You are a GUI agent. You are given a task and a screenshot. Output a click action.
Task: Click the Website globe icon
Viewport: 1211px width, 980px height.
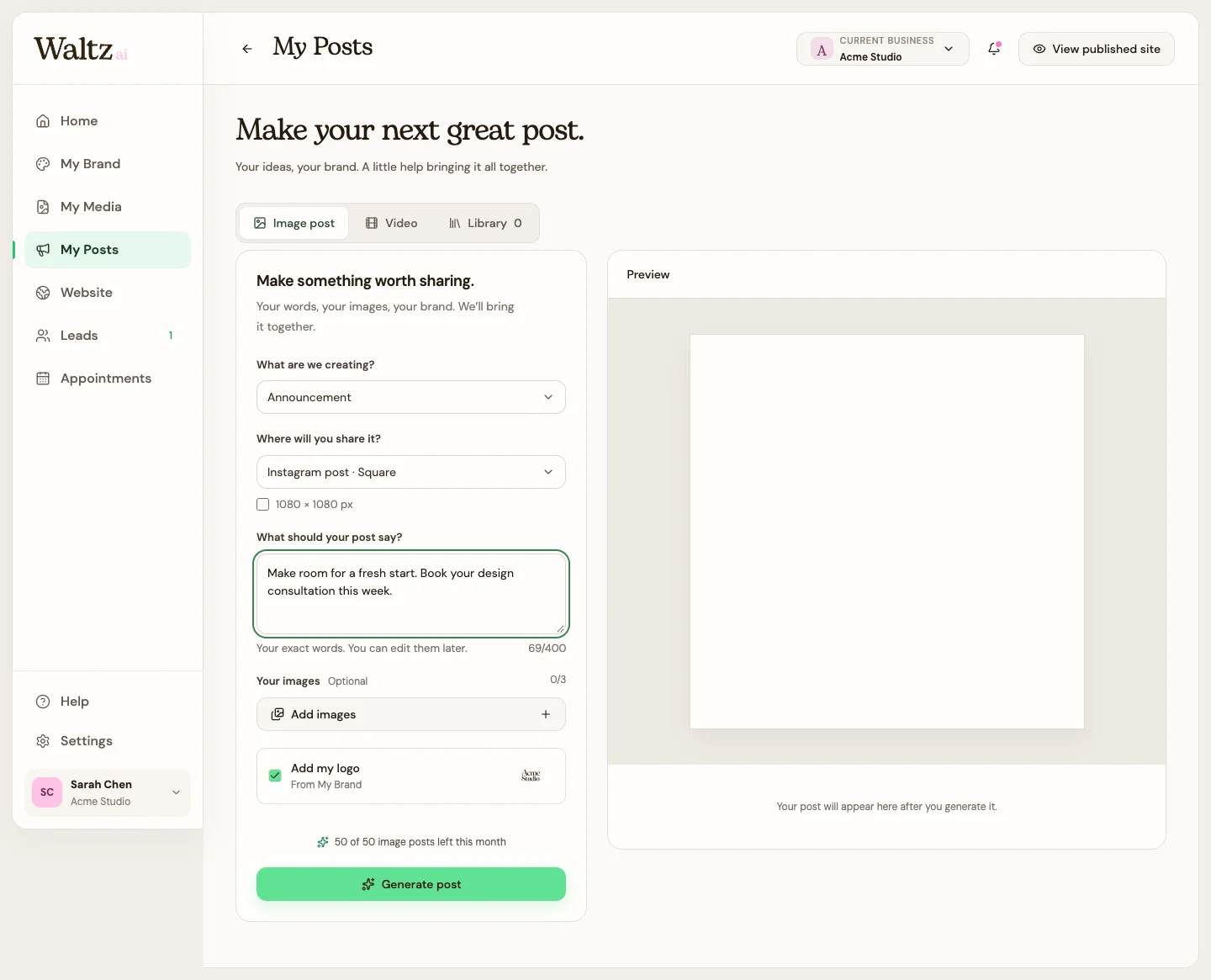pos(43,293)
